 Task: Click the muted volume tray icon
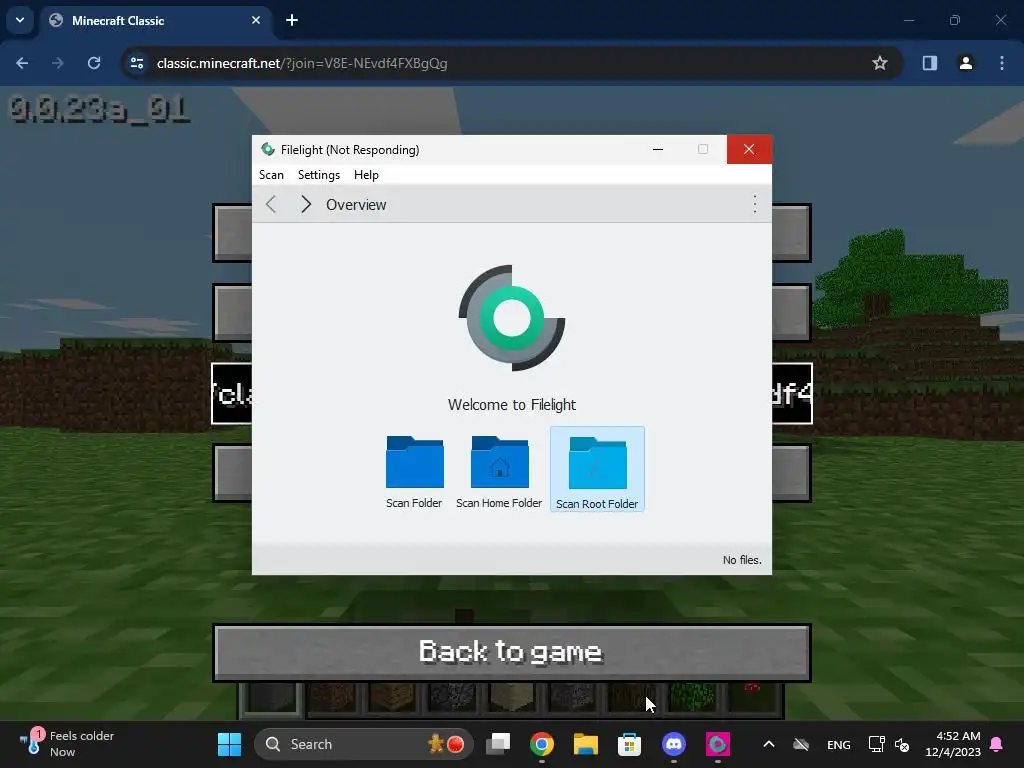pos(903,744)
